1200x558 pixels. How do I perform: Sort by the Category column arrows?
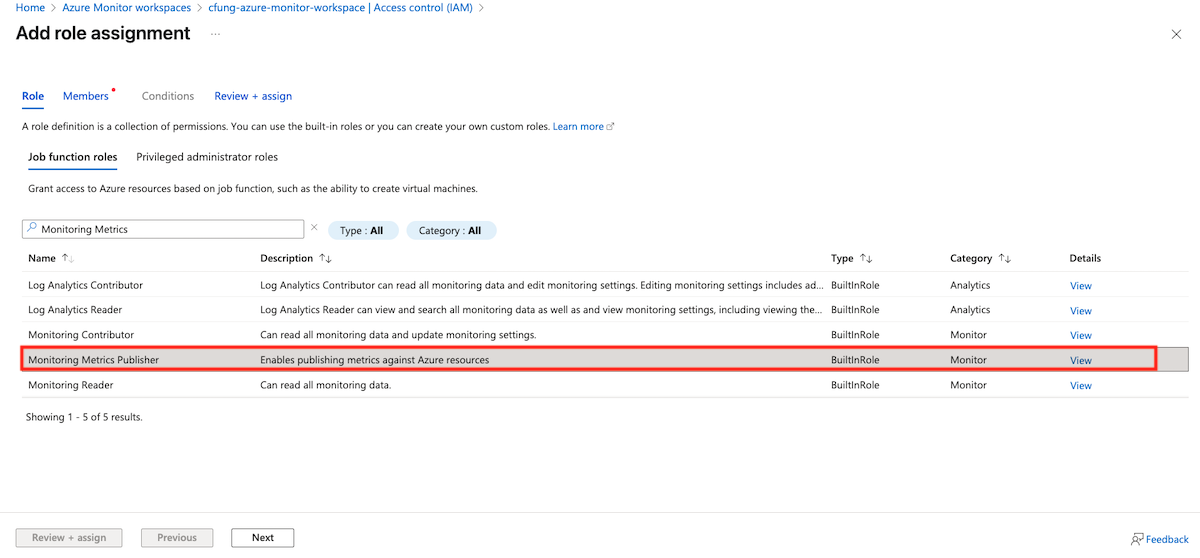click(1004, 258)
